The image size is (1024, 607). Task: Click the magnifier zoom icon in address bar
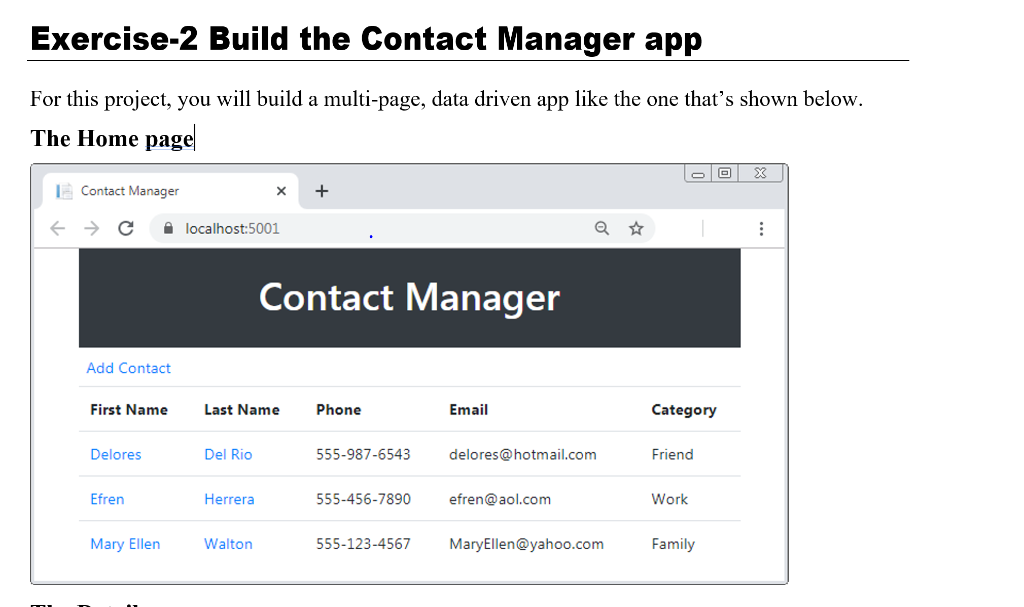(x=601, y=228)
